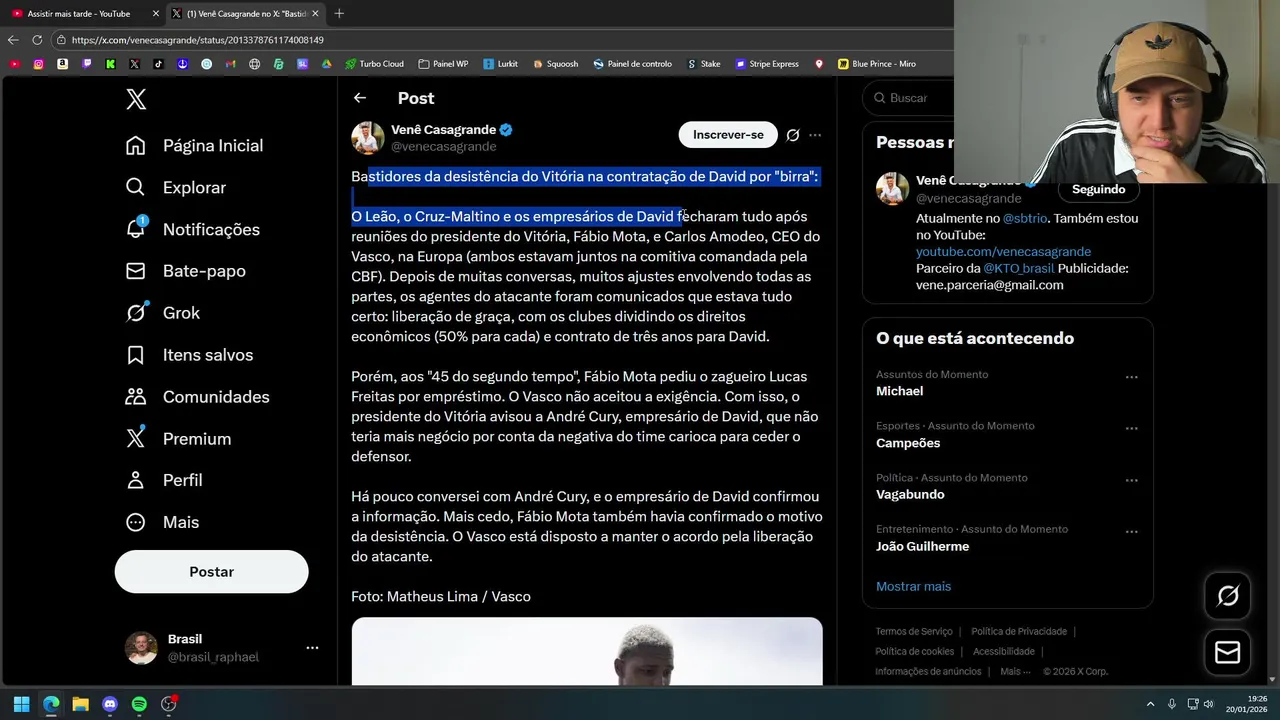Screen dimensions: 1280x720
Task: Open more options for Vagabundo trend
Action: pos(1132,481)
